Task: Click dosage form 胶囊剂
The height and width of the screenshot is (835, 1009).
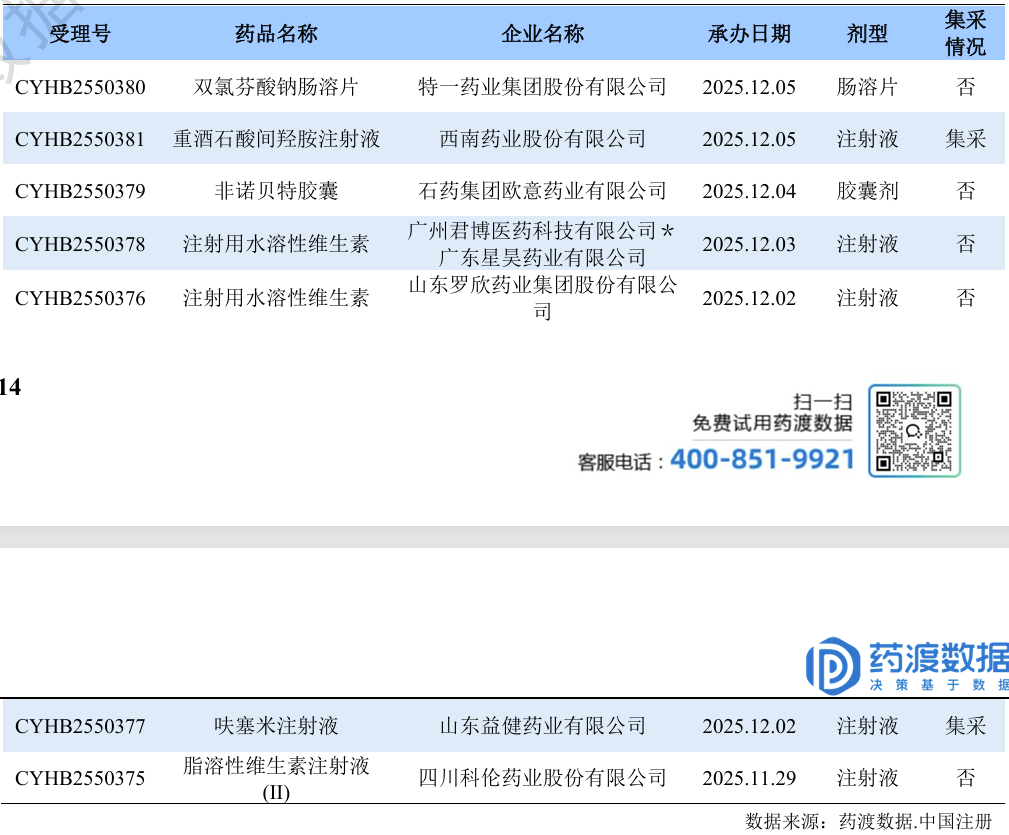Action: pyautogui.click(x=867, y=191)
